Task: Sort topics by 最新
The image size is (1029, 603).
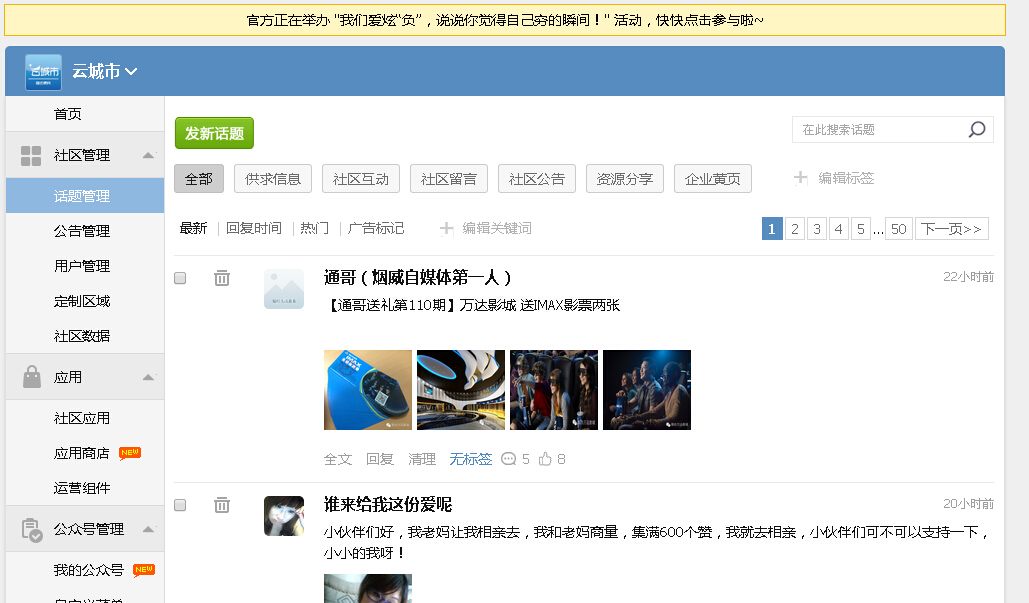Action: [x=193, y=228]
